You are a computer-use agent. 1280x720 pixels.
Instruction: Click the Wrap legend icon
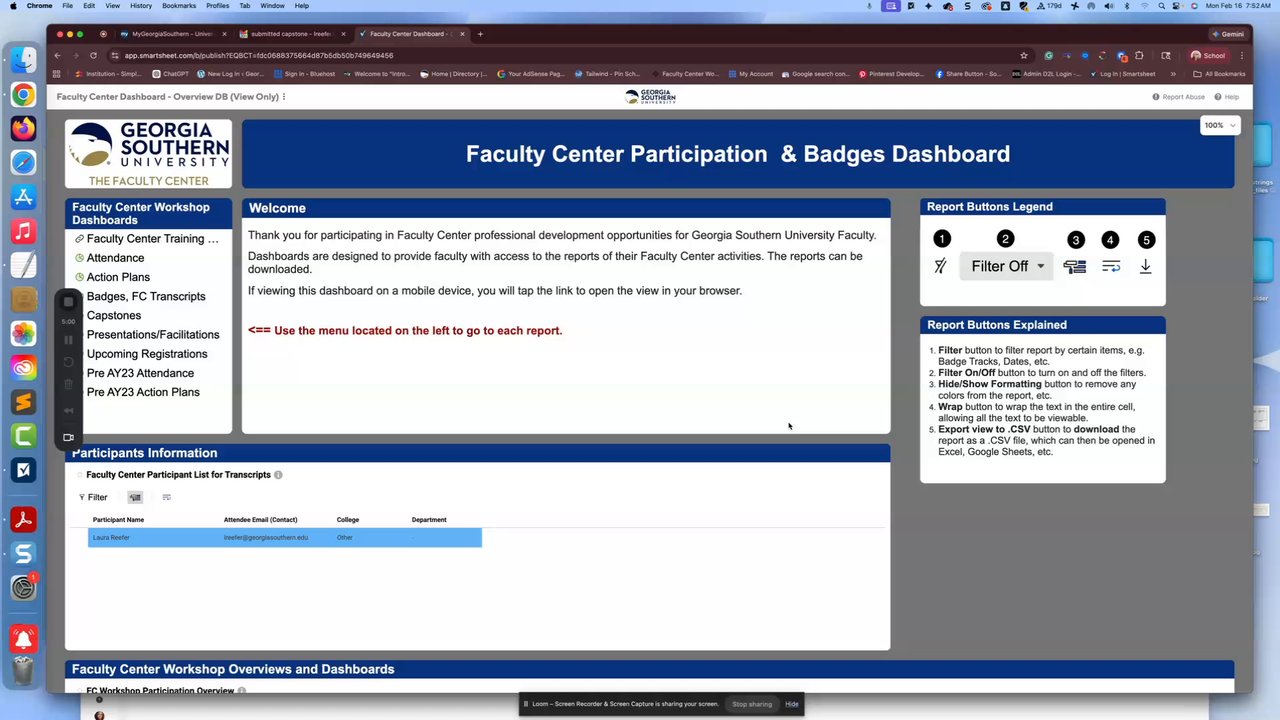[1111, 266]
